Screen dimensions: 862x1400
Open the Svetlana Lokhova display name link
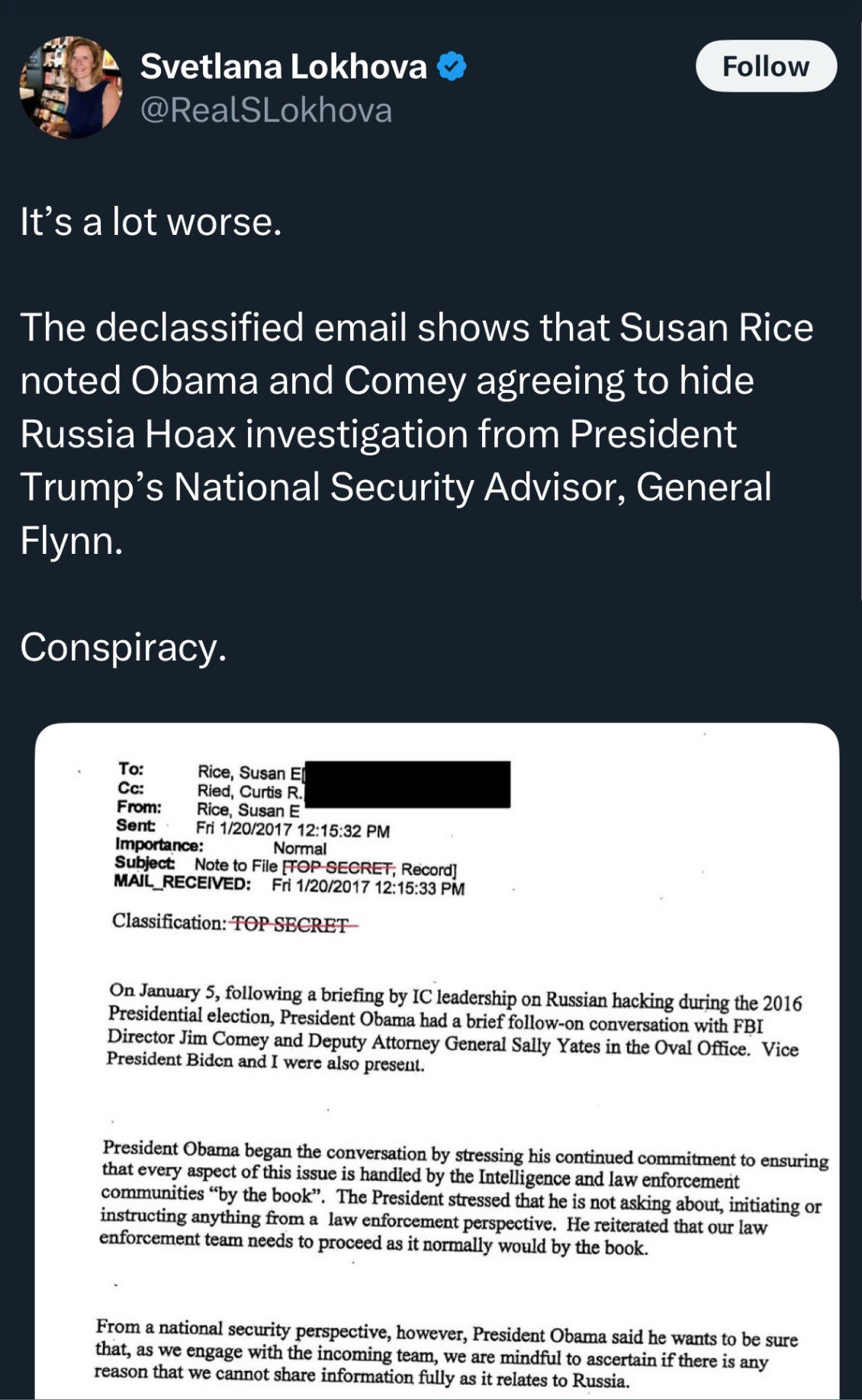pyautogui.click(x=283, y=67)
